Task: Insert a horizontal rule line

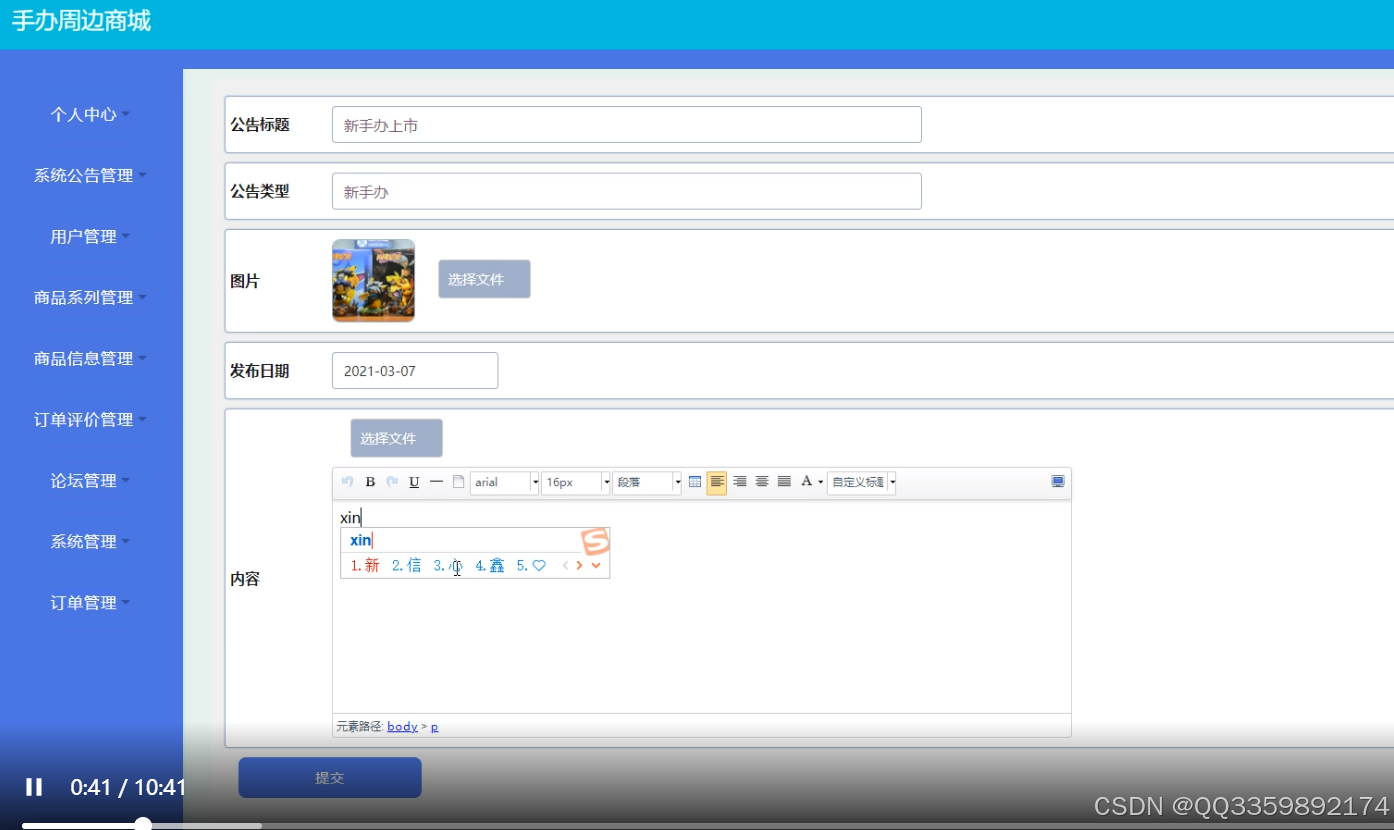Action: [x=436, y=482]
